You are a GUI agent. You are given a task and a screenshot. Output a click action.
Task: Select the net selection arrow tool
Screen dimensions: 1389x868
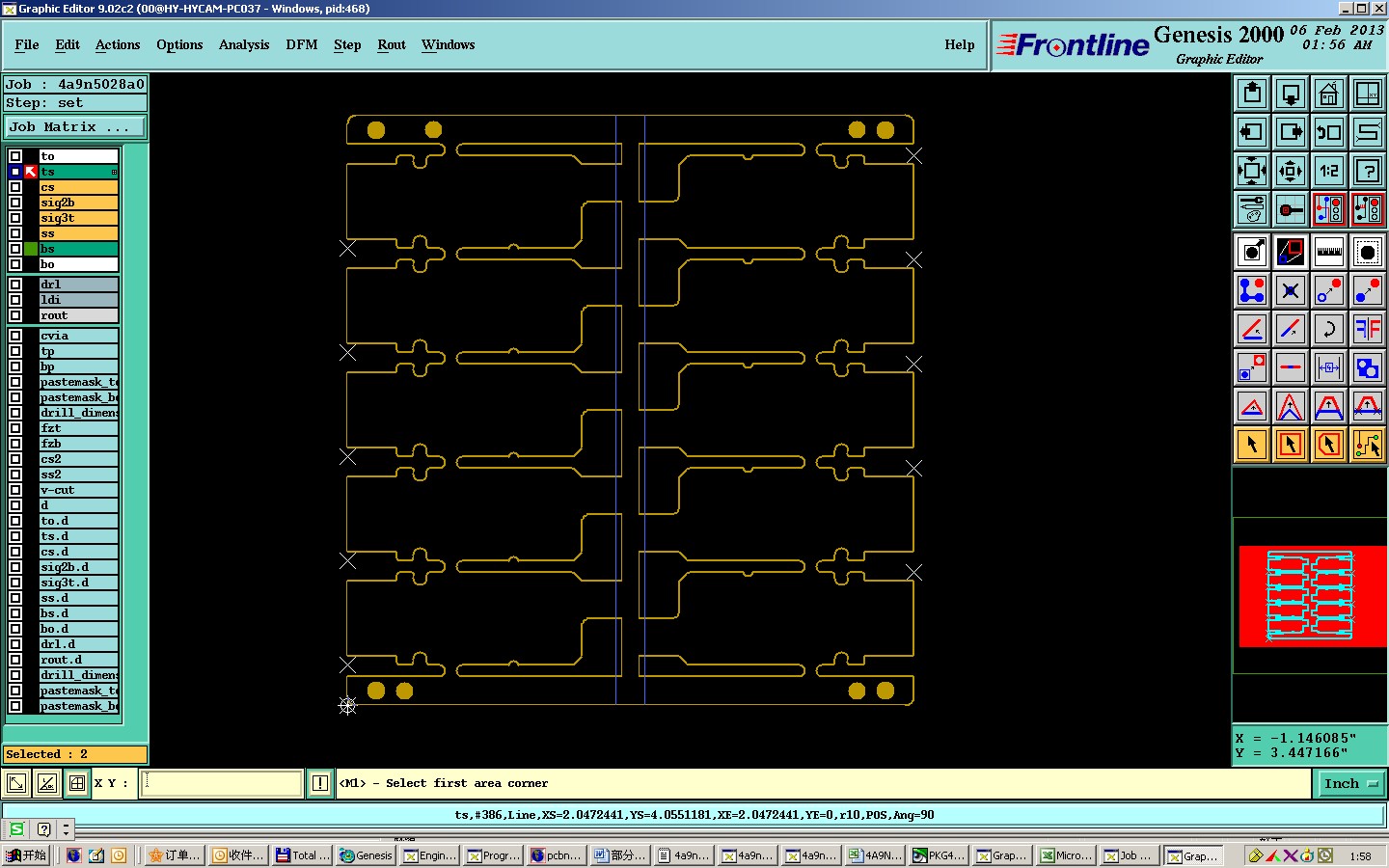[1368, 445]
